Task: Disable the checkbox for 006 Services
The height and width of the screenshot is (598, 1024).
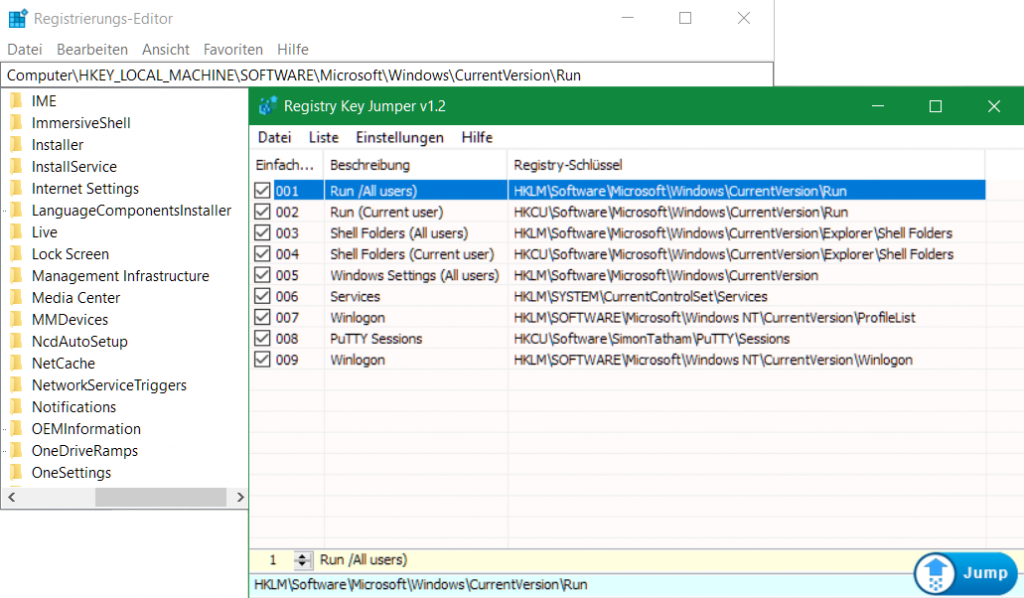Action: pyautogui.click(x=262, y=296)
